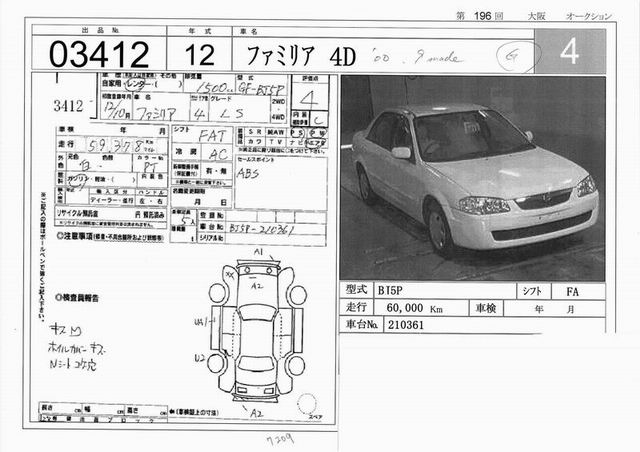Click the air conditioner value AC
This screenshot has height=452, width=640.
point(218,154)
